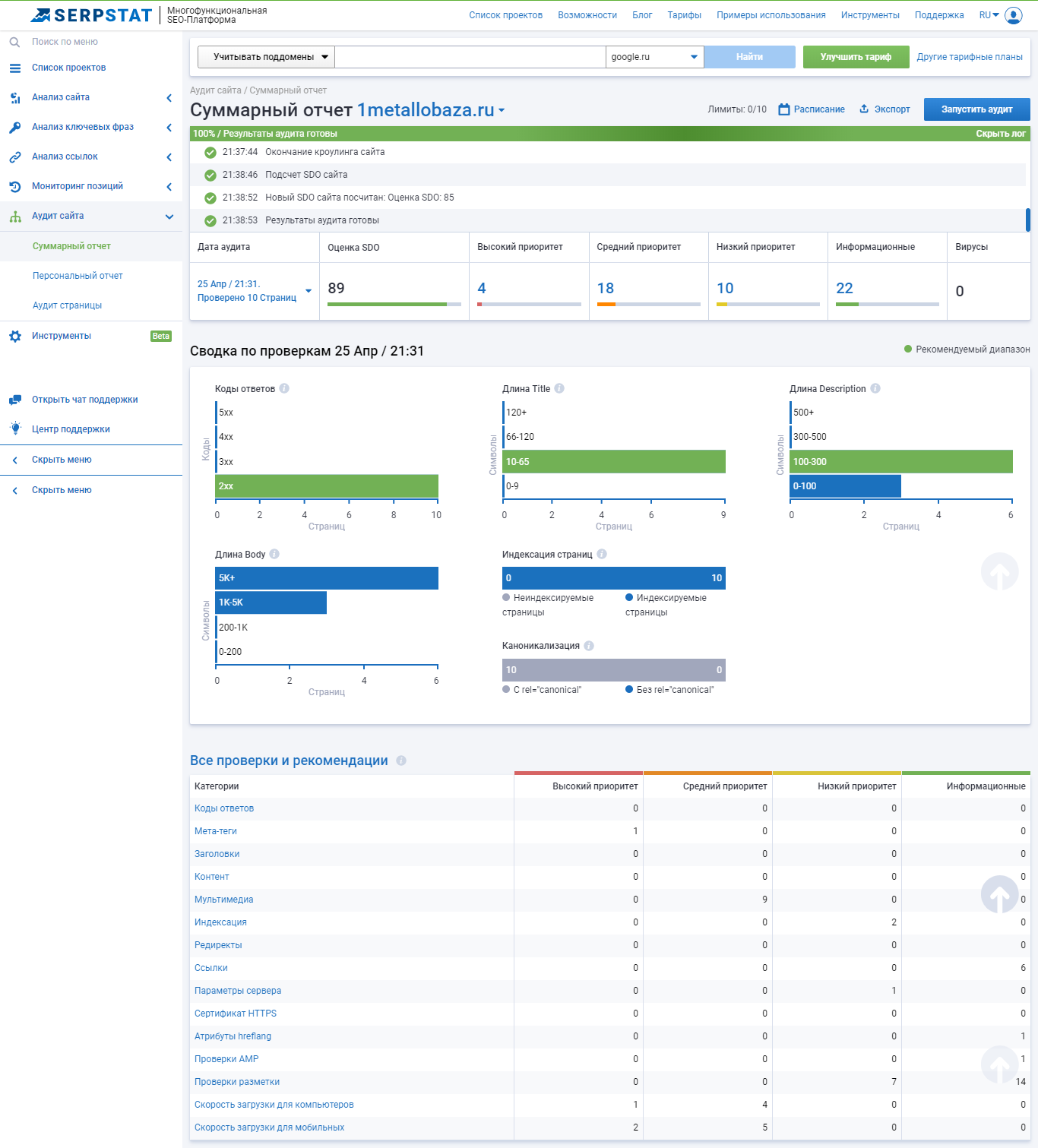1038x1148 pixels.
Task: Open the audit date dropdown 25 Апр
Action: point(254,291)
